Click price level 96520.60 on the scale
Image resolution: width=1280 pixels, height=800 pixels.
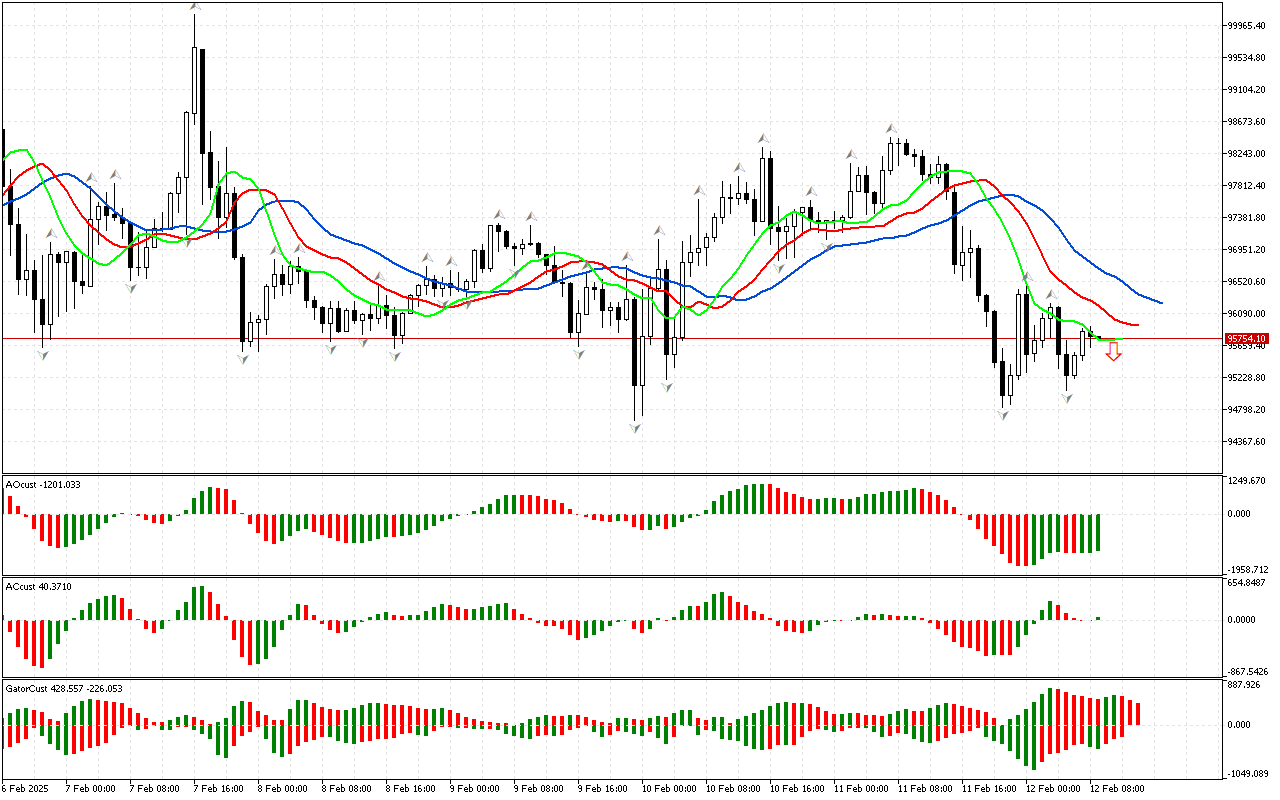click(1248, 282)
